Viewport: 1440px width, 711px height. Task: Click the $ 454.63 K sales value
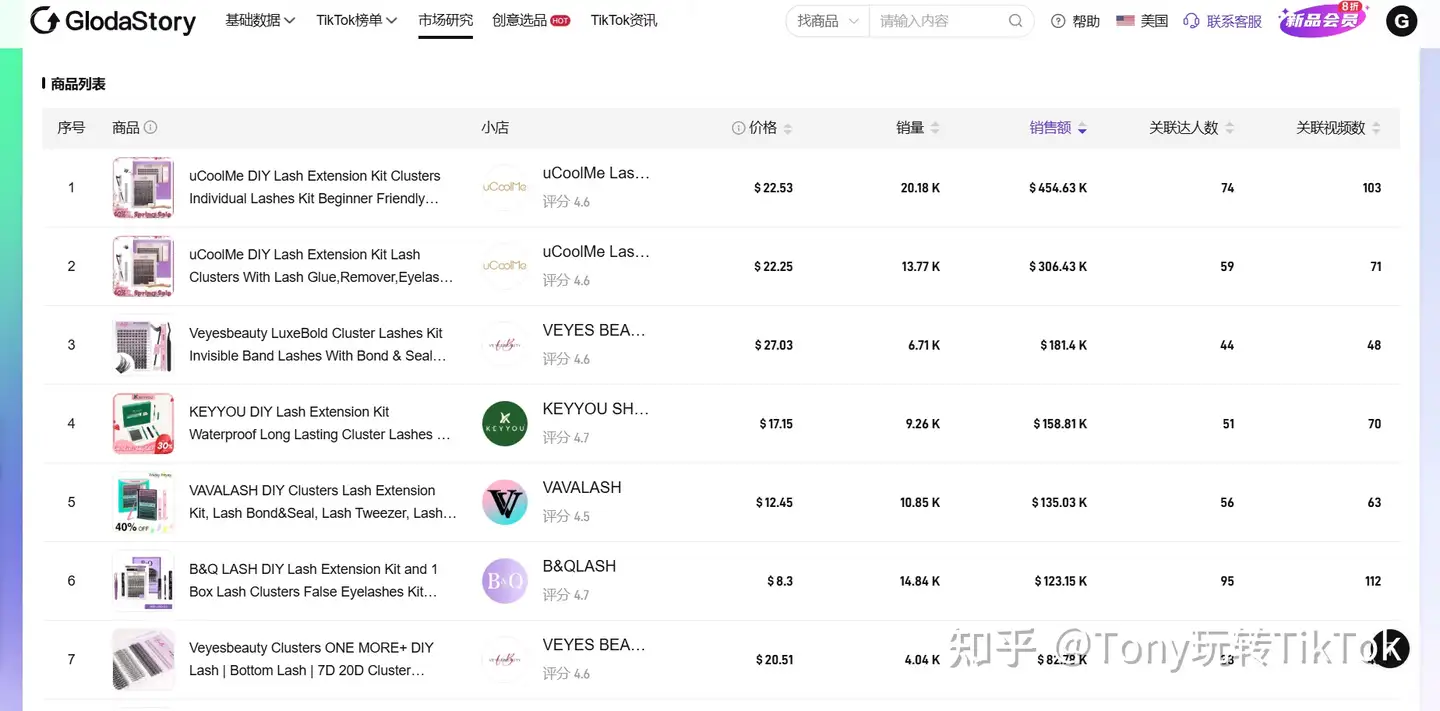click(1058, 188)
